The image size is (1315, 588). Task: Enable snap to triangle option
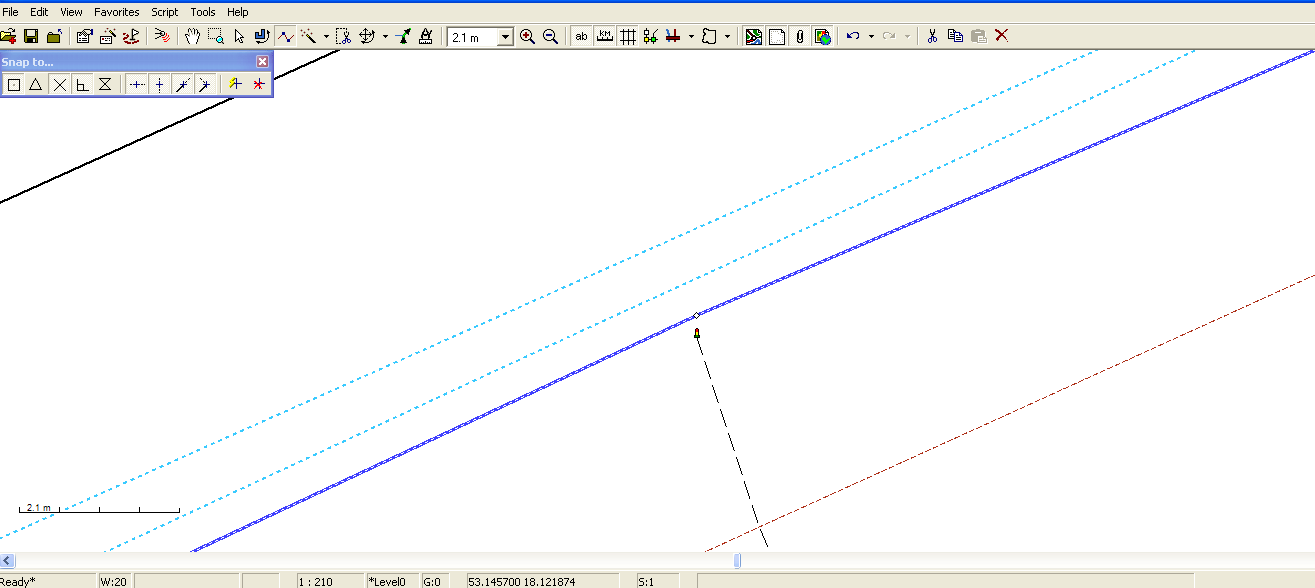point(36,85)
